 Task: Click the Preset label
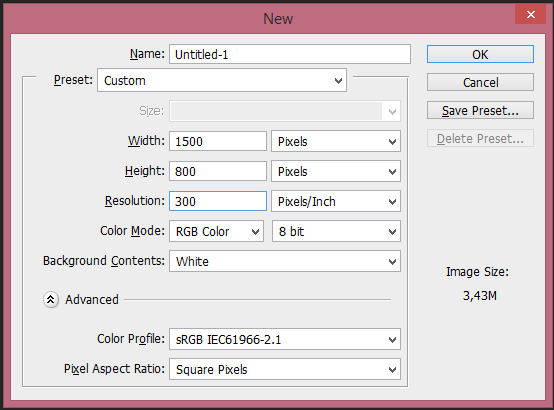click(x=73, y=80)
